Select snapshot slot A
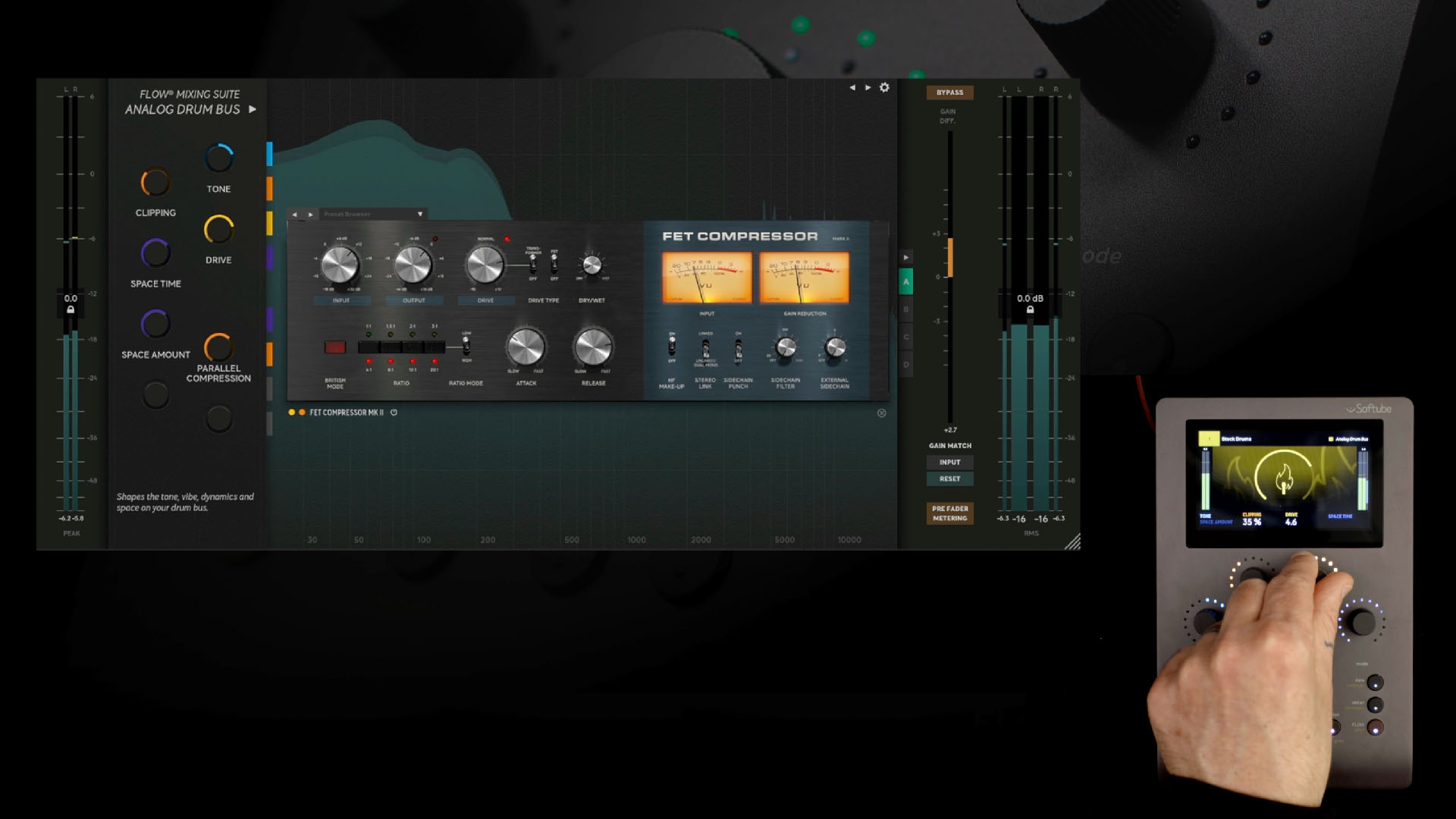The image size is (1456, 819). pyautogui.click(x=905, y=282)
